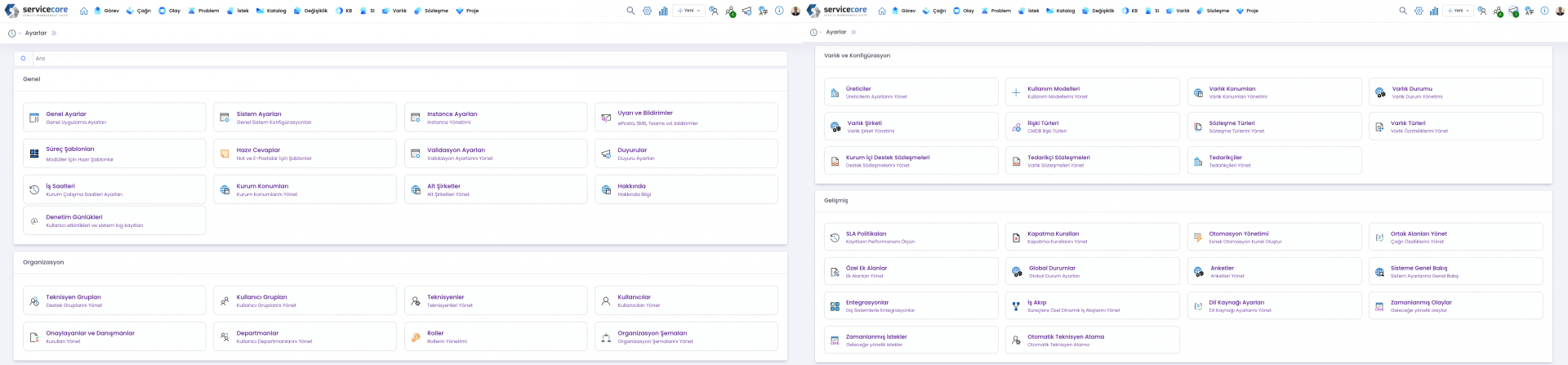
Task: Expand breadcrumb chevrons beside Ayarlar in right window
Action: [853, 33]
